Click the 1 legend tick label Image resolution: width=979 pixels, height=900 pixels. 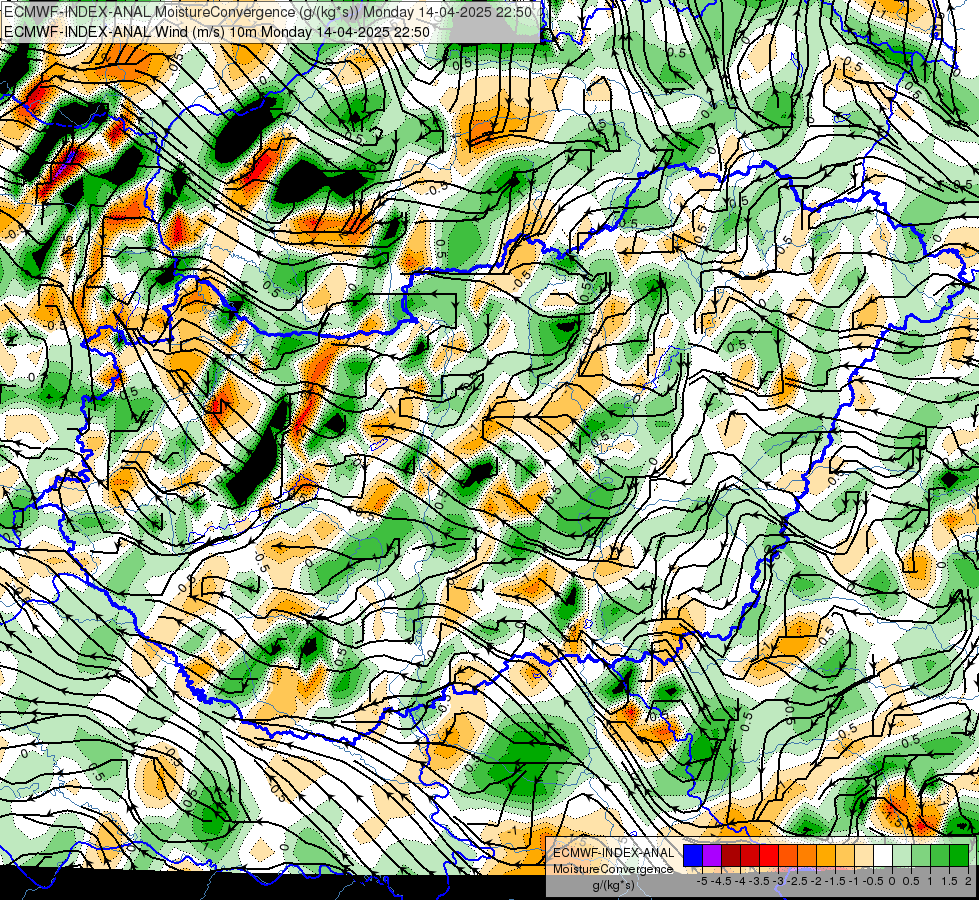(930, 881)
